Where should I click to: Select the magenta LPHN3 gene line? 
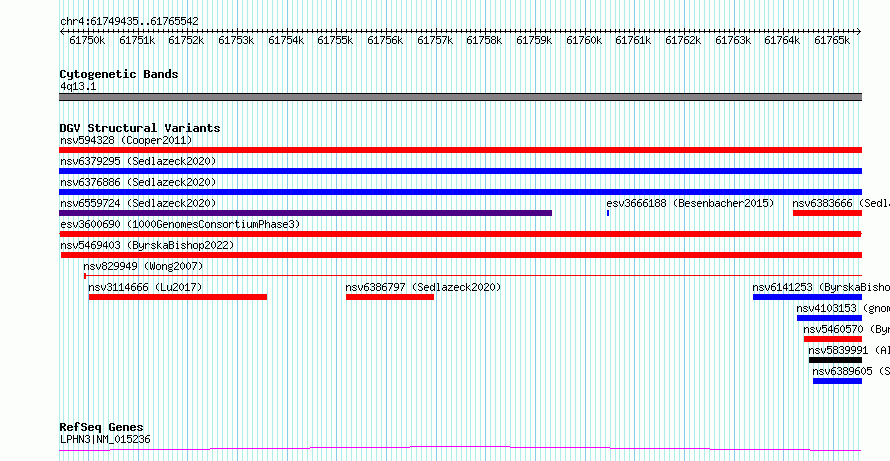[x=460, y=449]
